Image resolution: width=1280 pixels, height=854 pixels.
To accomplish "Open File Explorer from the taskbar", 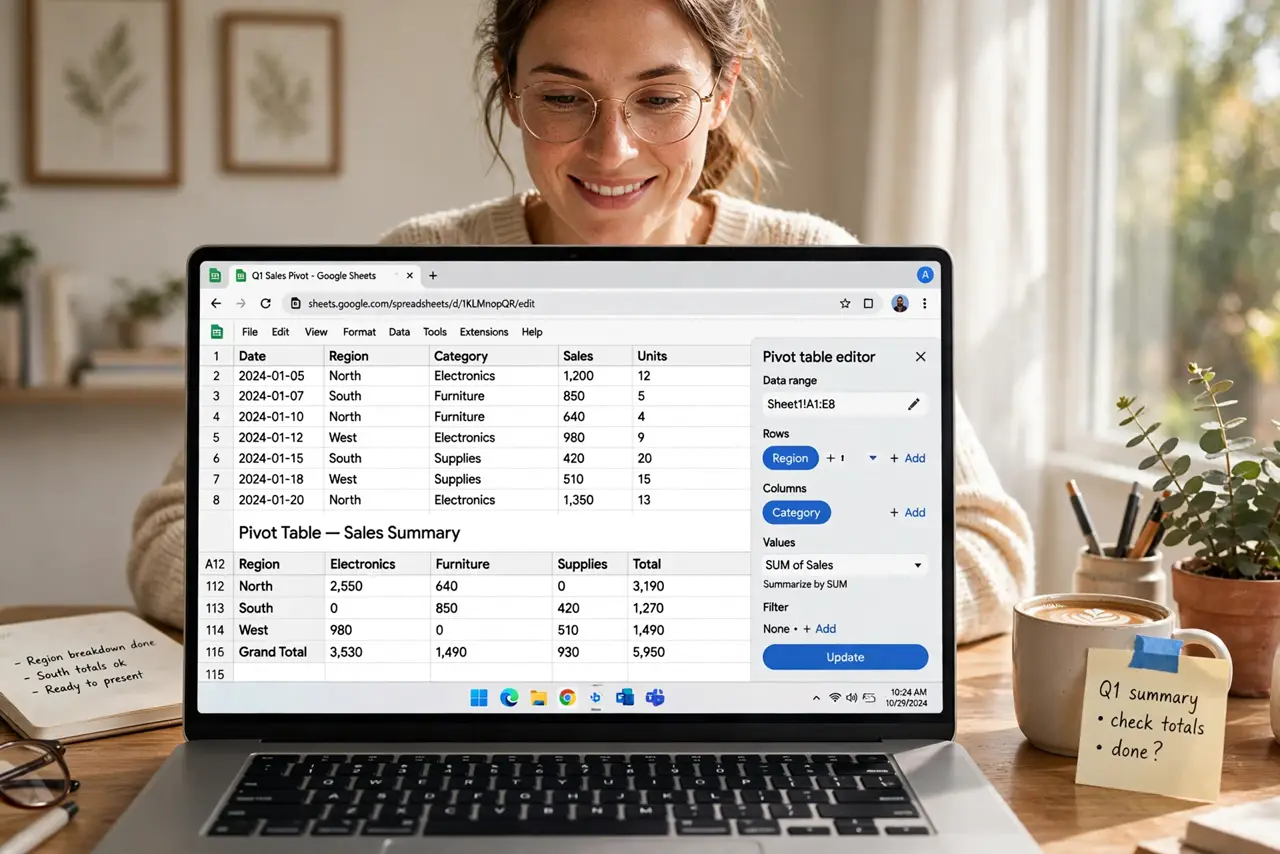I will (538, 697).
